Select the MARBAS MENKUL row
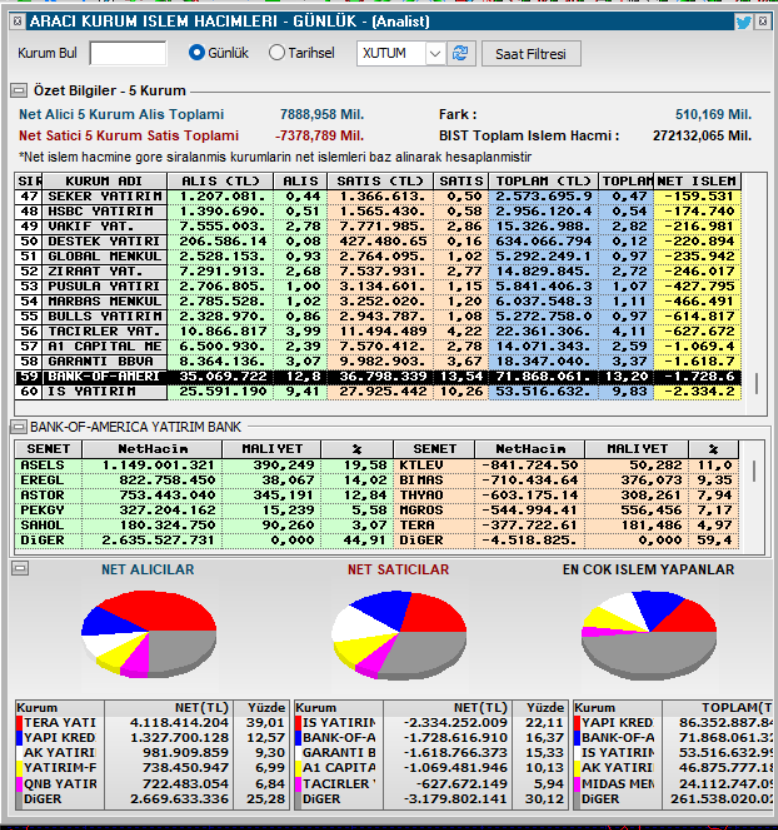This screenshot has width=778, height=830. coord(378,301)
